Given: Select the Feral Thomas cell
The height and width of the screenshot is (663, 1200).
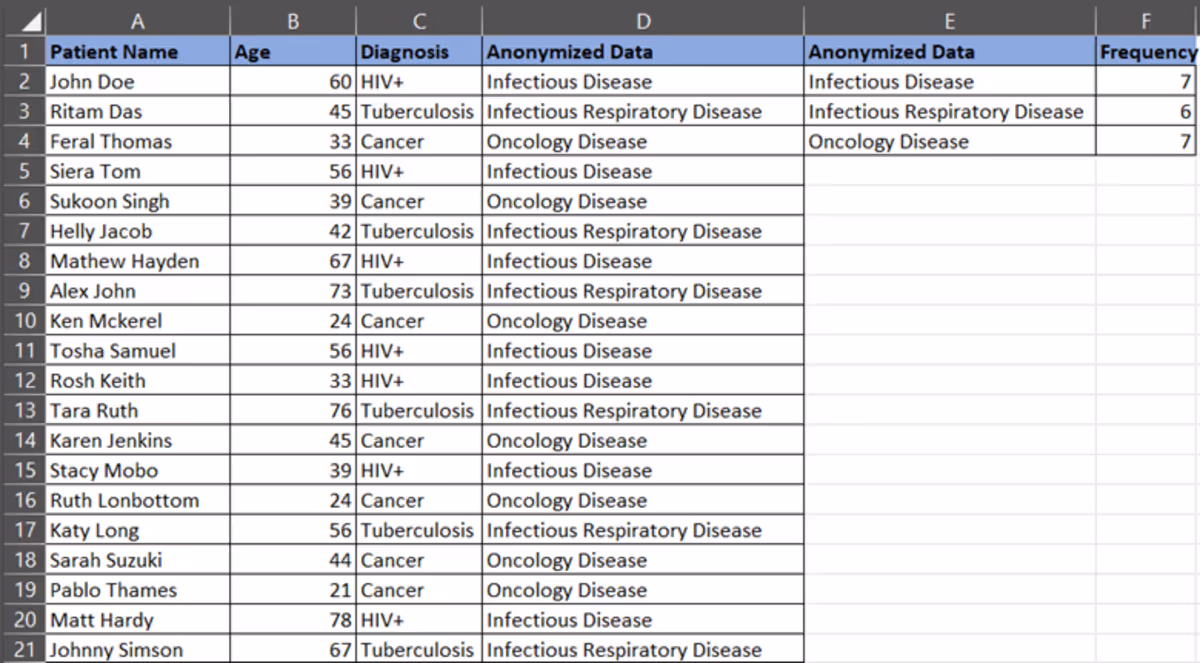Looking at the screenshot, I should click(x=138, y=142).
